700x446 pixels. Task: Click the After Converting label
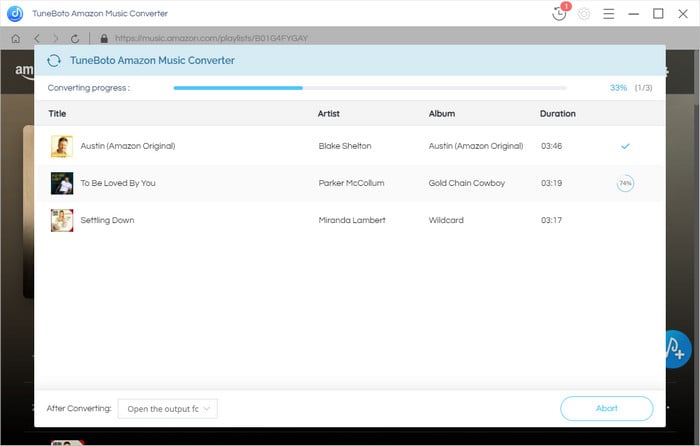click(x=79, y=408)
